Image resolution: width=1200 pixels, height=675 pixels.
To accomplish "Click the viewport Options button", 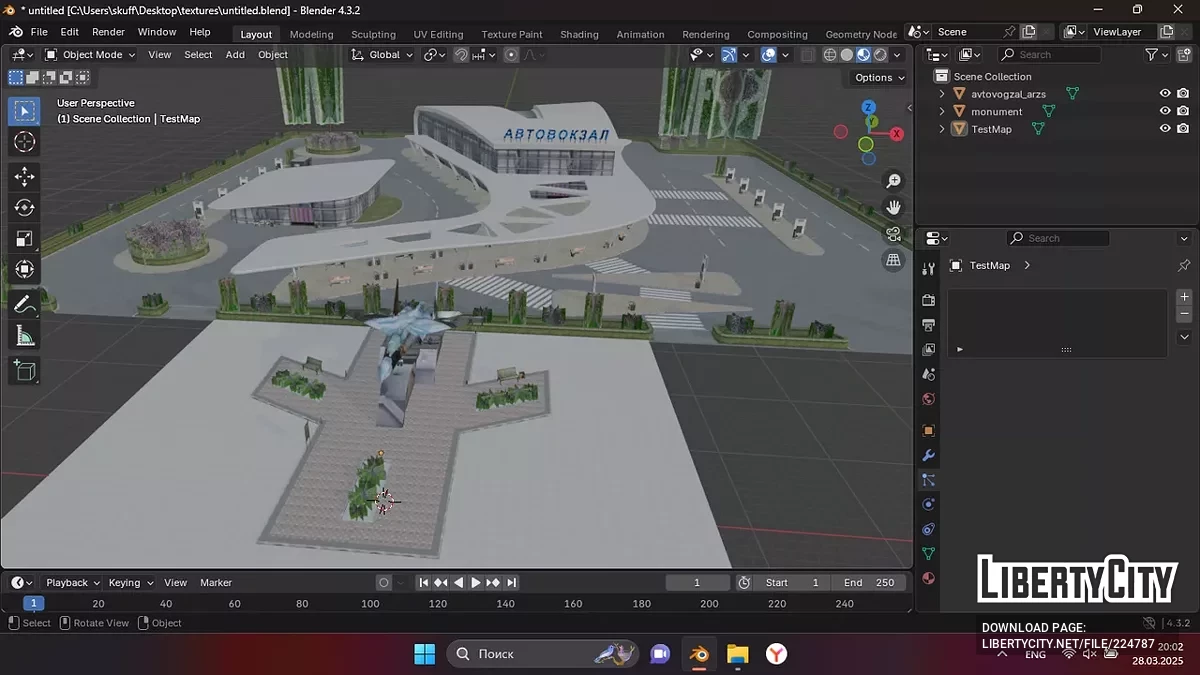I will pos(879,77).
